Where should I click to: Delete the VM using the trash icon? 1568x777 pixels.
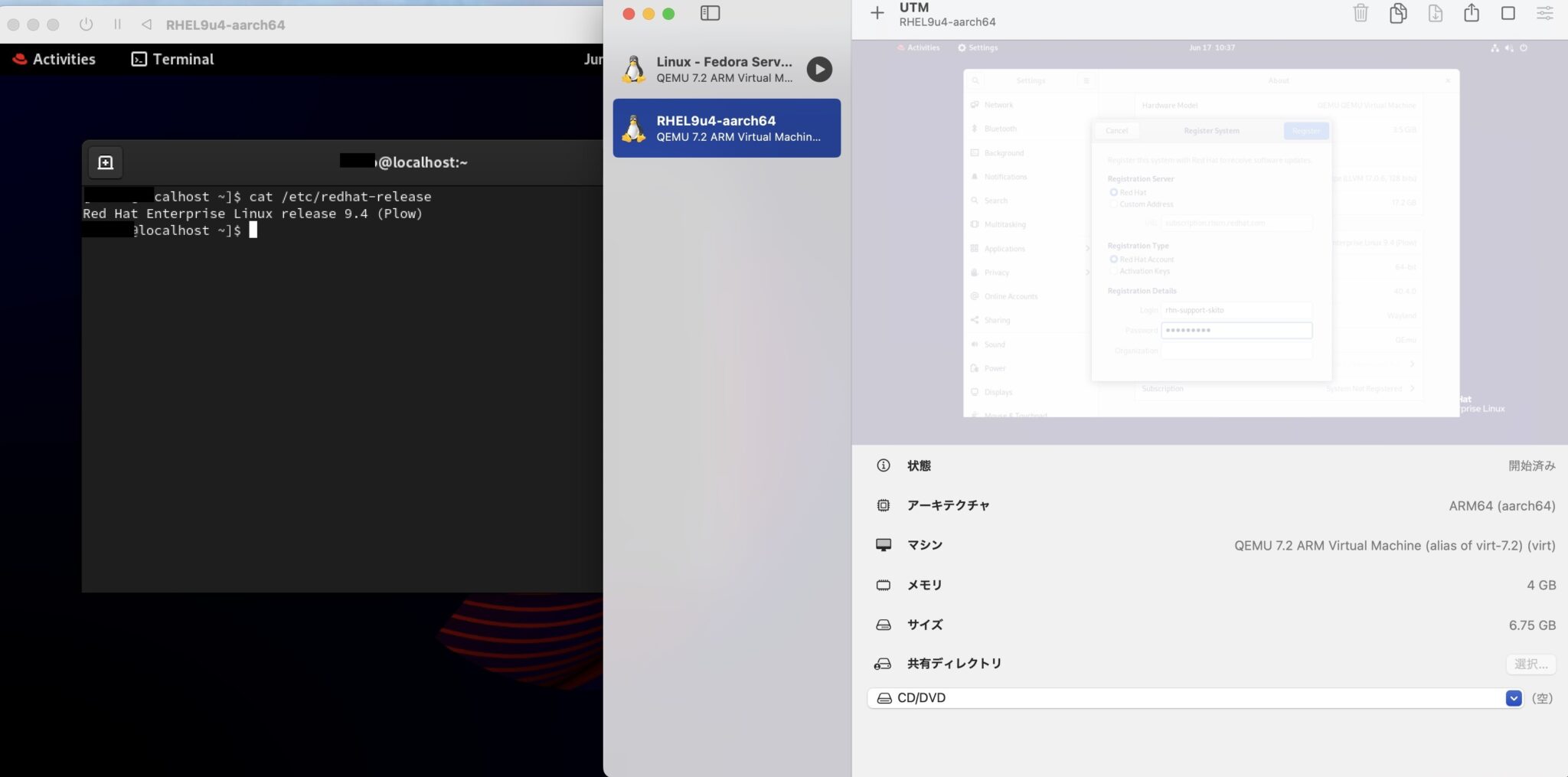click(1361, 13)
